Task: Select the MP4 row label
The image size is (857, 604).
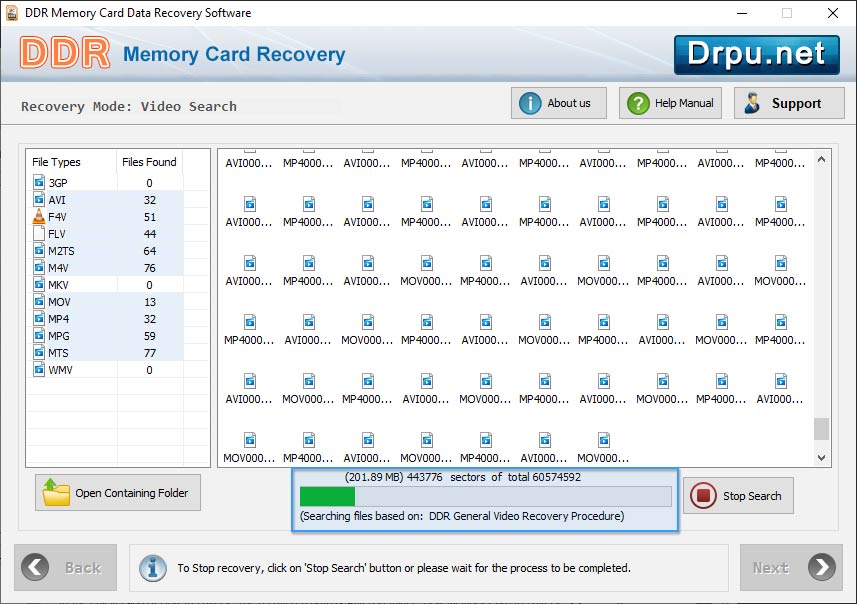Action: 58,319
